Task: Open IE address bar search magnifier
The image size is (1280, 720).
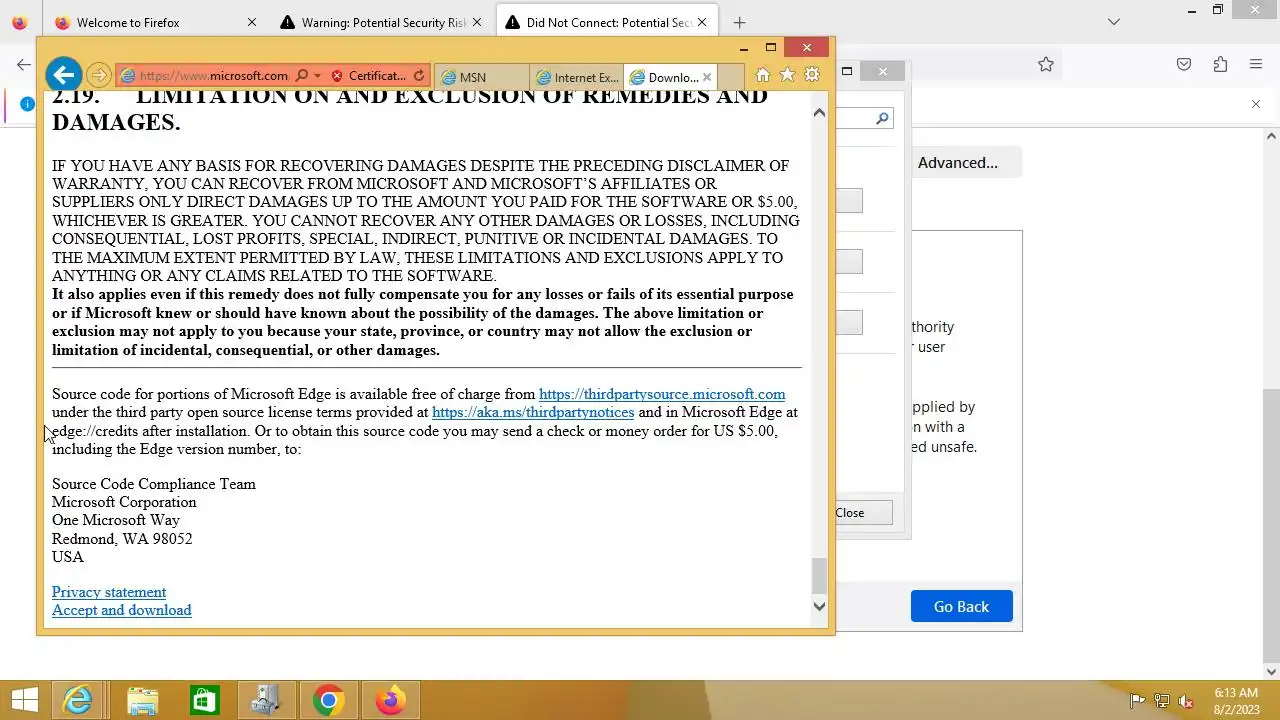Action: coord(301,76)
